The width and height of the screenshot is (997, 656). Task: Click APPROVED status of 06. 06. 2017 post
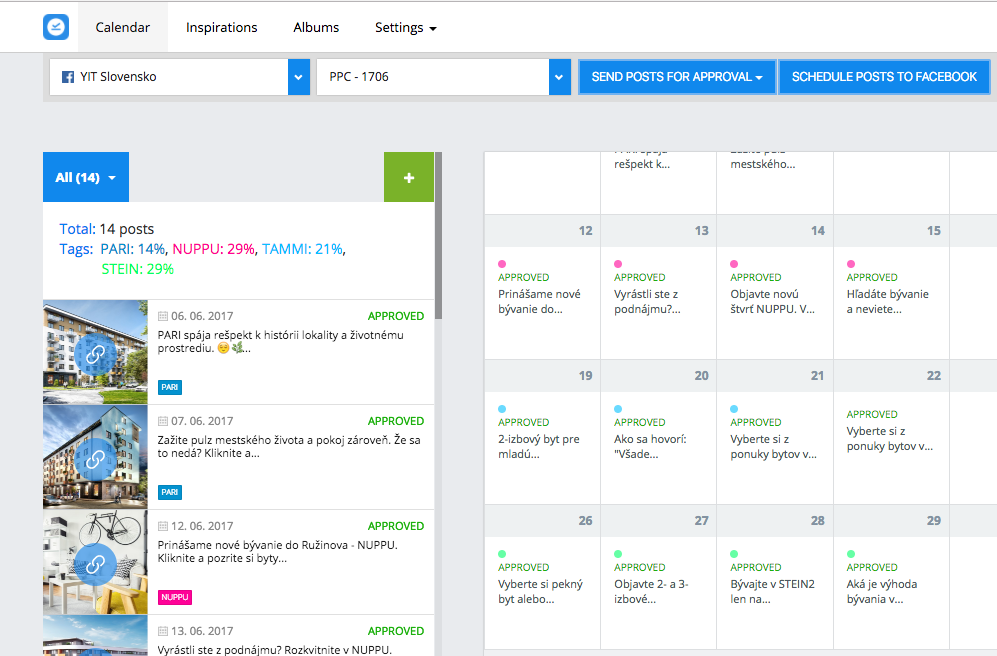[395, 316]
